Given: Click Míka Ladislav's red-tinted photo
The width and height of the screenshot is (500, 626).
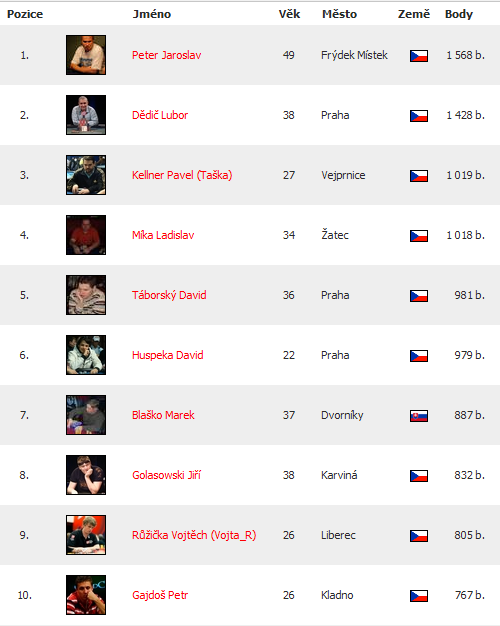Looking at the screenshot, I should tap(86, 235).
